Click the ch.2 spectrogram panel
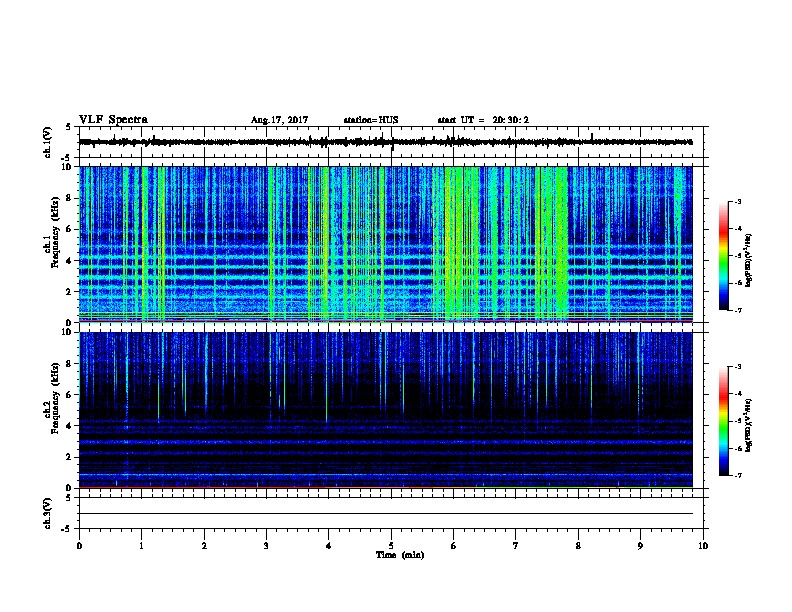The width and height of the screenshot is (792, 612). [385, 410]
